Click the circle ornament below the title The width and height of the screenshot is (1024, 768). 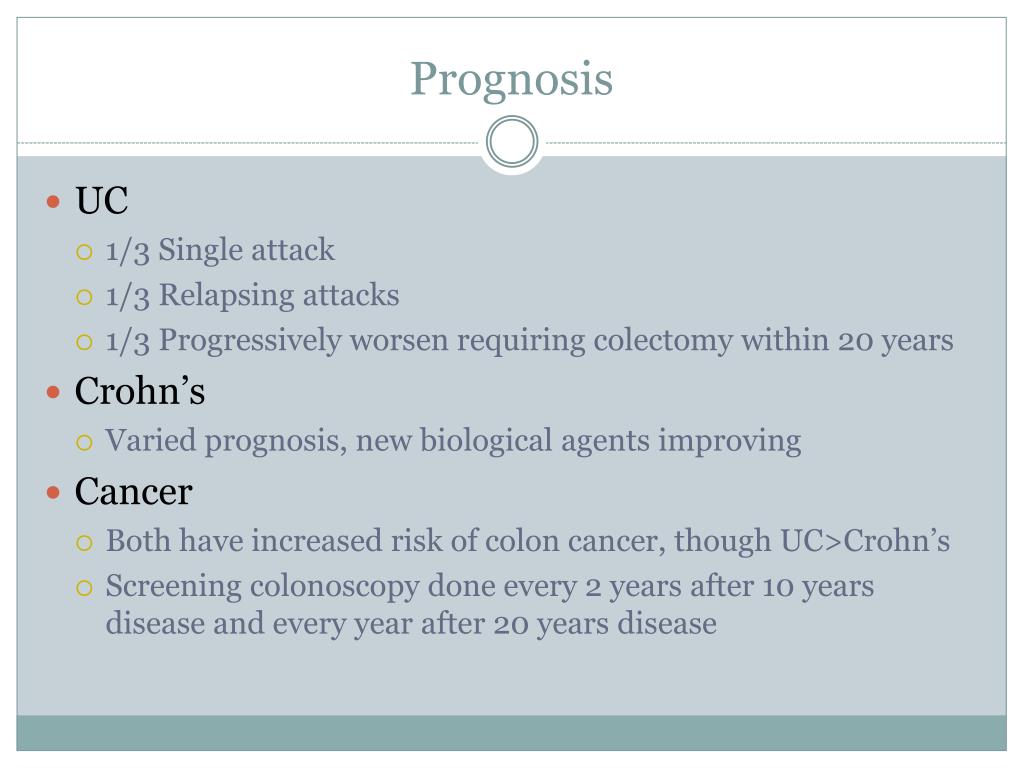512,143
